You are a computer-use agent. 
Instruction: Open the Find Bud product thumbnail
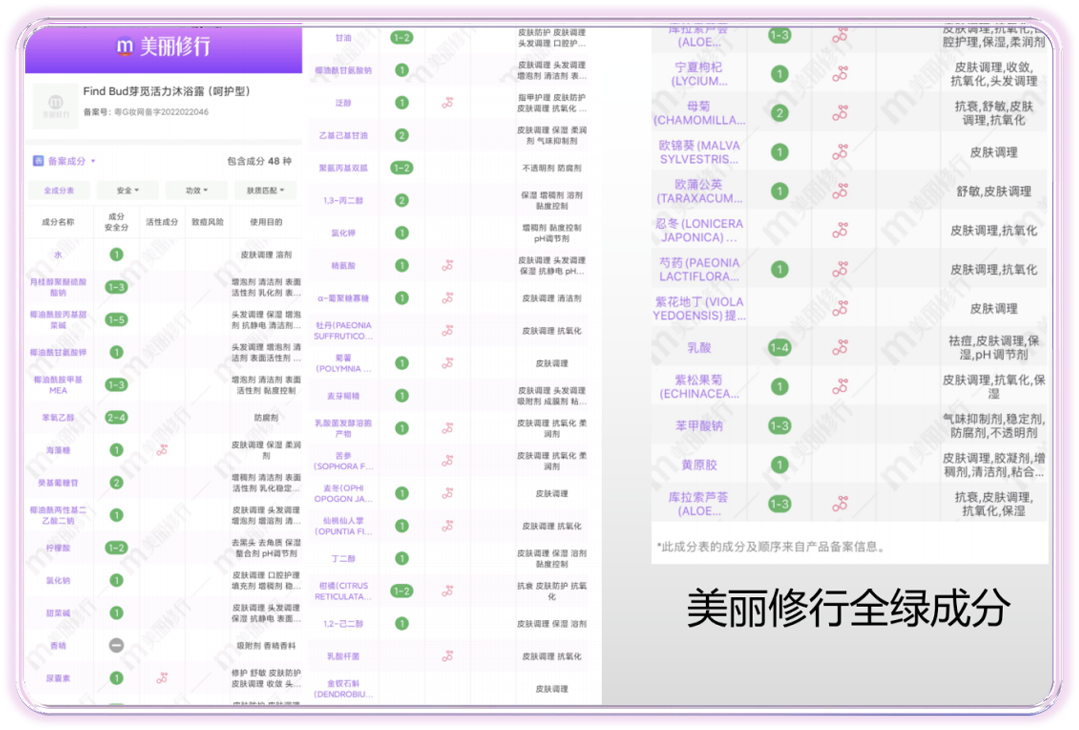point(55,106)
